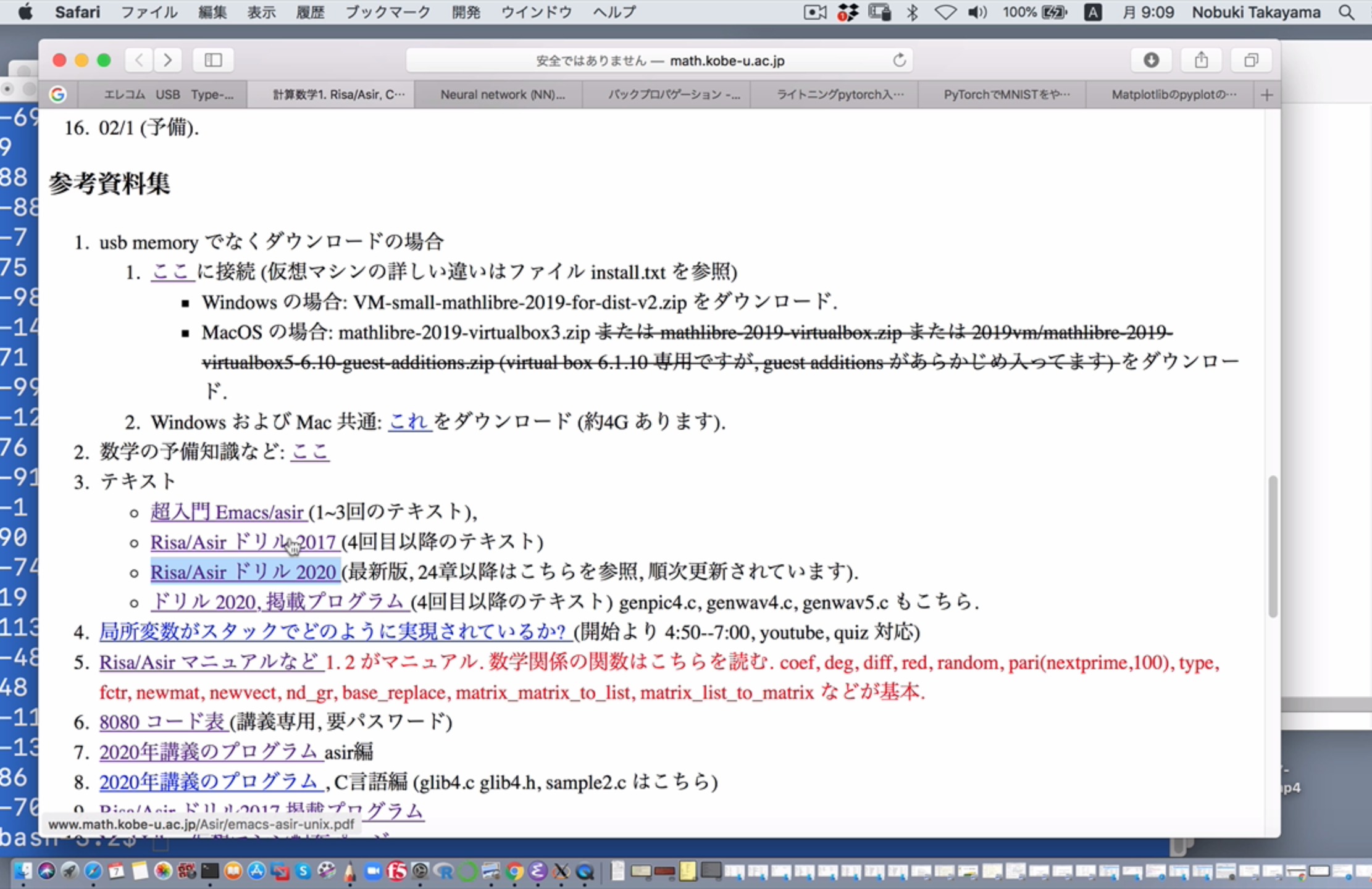Open the 表示 menu
Image resolution: width=1372 pixels, height=889 pixels.
click(x=261, y=12)
